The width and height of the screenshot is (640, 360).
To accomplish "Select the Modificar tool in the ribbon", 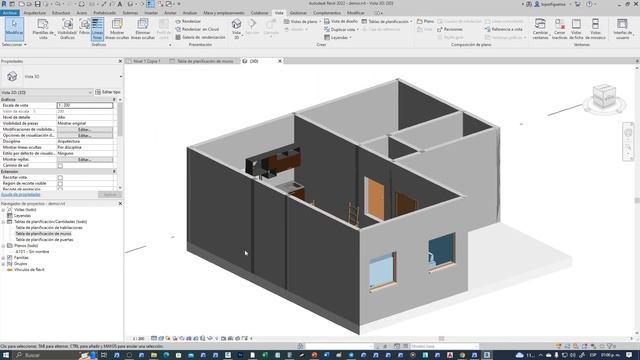I will coord(14,29).
